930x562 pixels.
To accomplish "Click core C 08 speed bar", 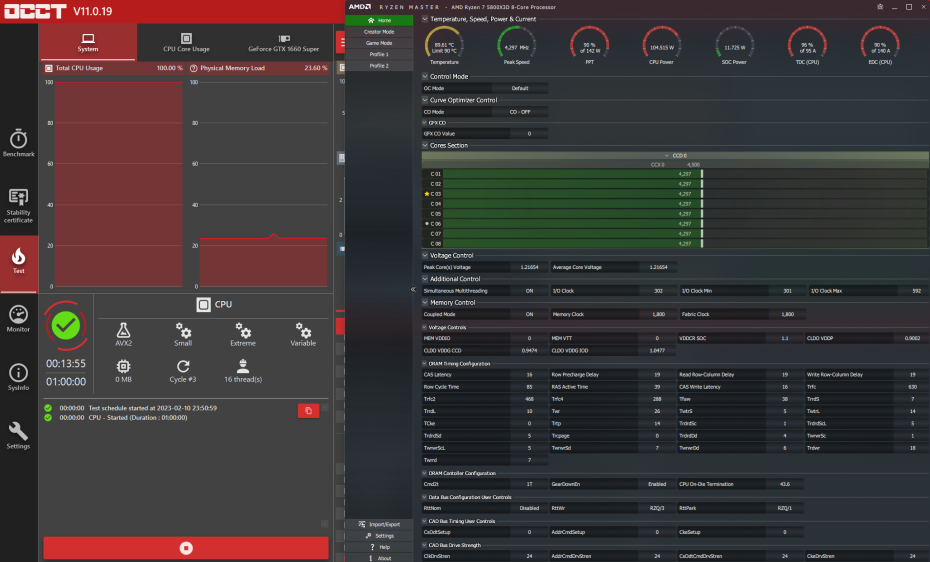I will click(573, 244).
